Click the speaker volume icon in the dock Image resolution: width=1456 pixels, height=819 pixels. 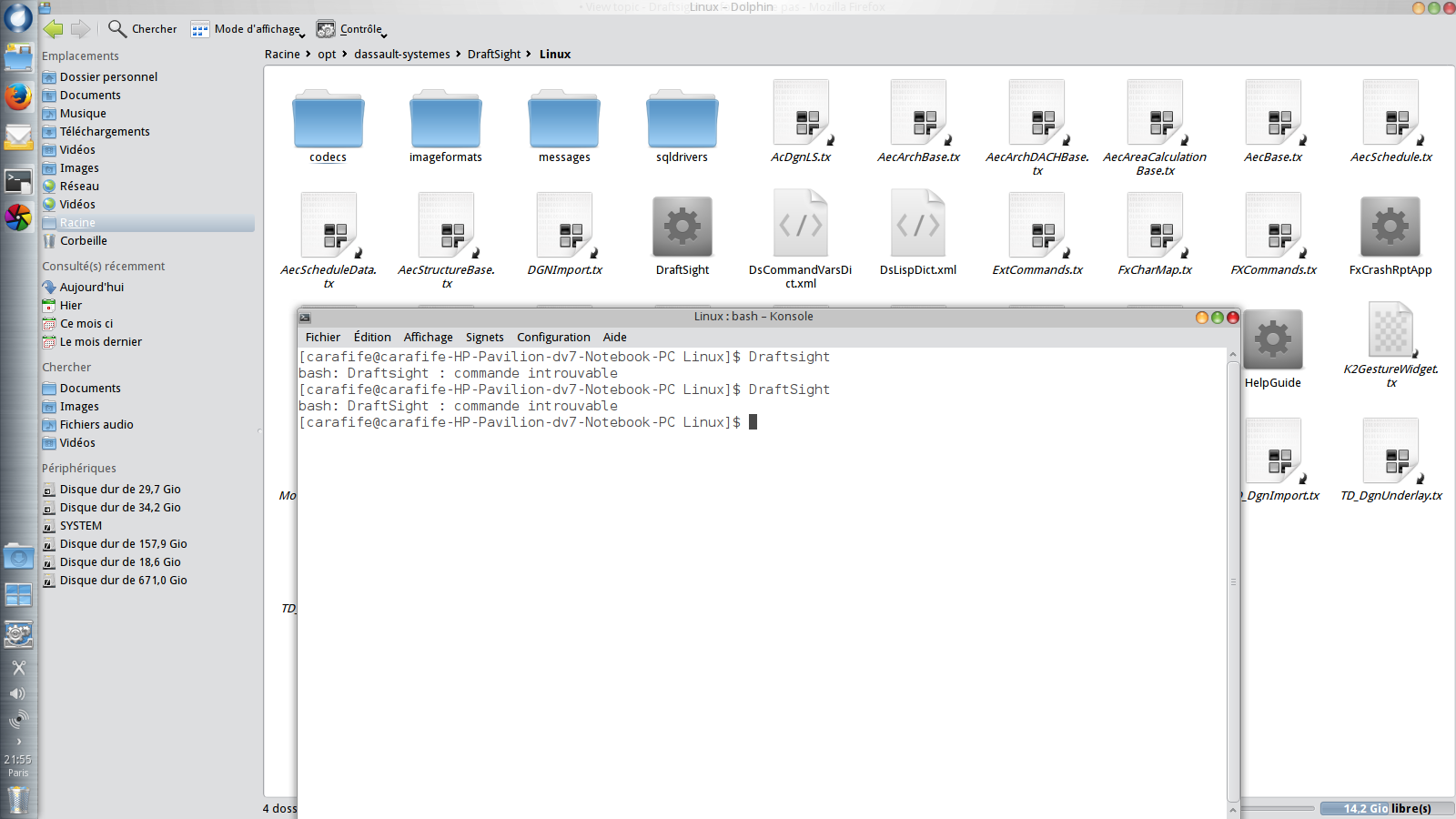[x=18, y=693]
